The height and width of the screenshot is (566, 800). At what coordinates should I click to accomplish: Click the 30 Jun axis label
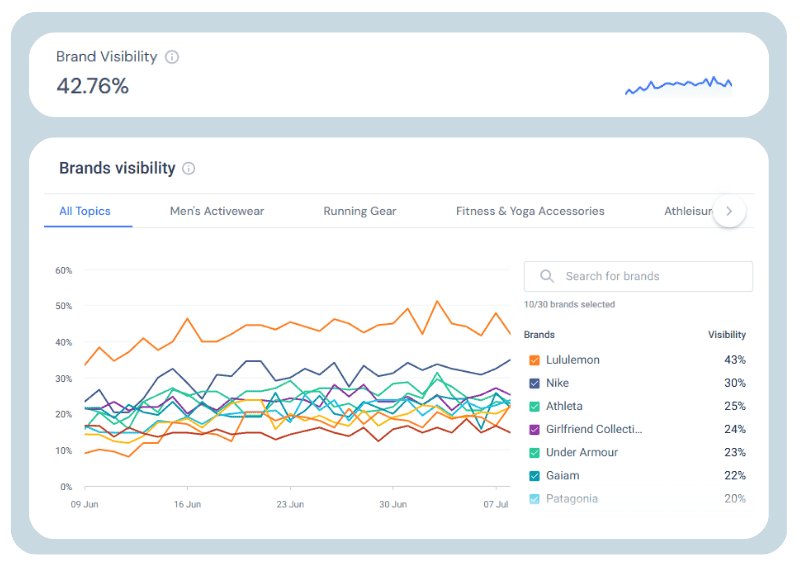[x=393, y=505]
